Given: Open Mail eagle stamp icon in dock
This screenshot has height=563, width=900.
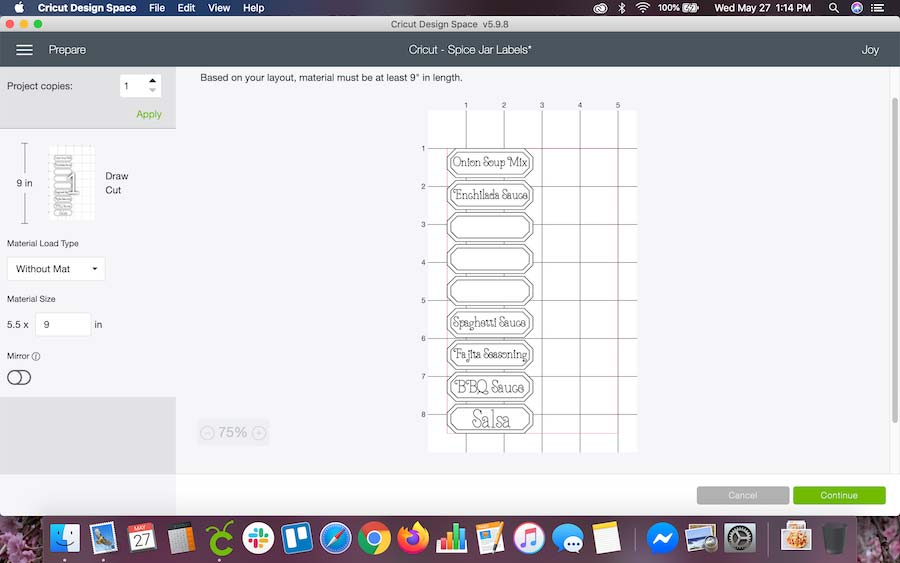Looking at the screenshot, I should tap(103, 538).
